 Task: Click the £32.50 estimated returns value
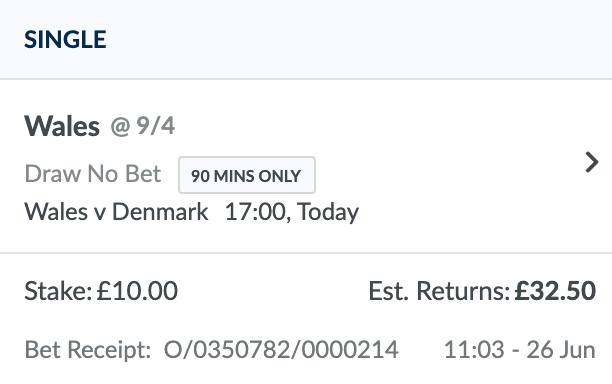point(555,291)
